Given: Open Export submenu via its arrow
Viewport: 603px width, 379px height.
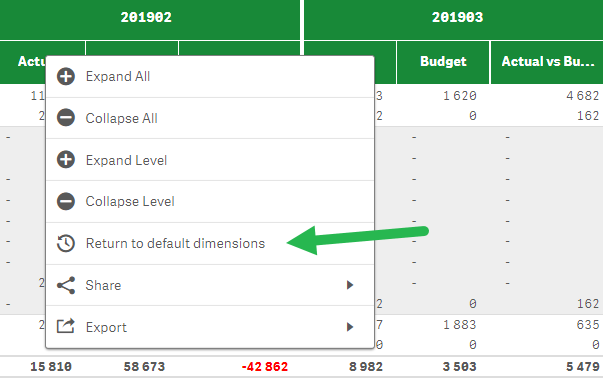Looking at the screenshot, I should 350,327.
